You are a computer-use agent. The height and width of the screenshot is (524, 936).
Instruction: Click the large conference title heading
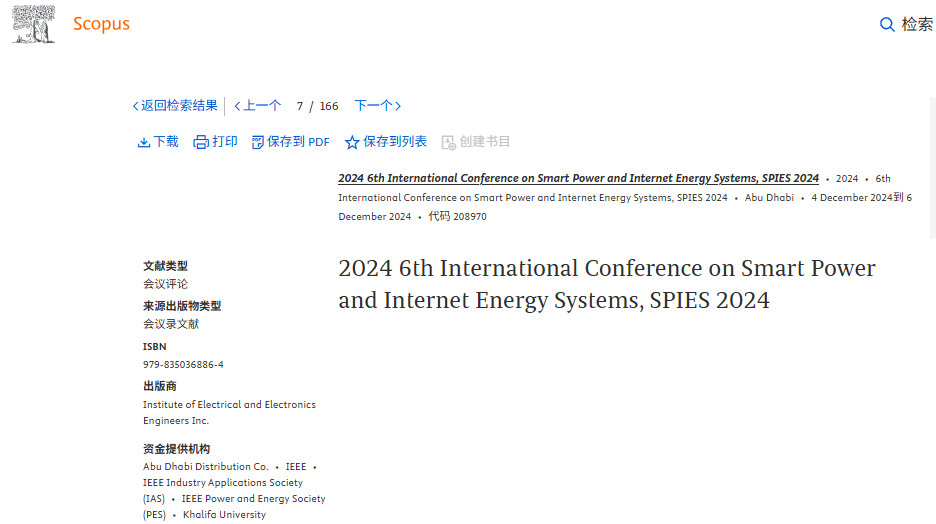tap(606, 284)
